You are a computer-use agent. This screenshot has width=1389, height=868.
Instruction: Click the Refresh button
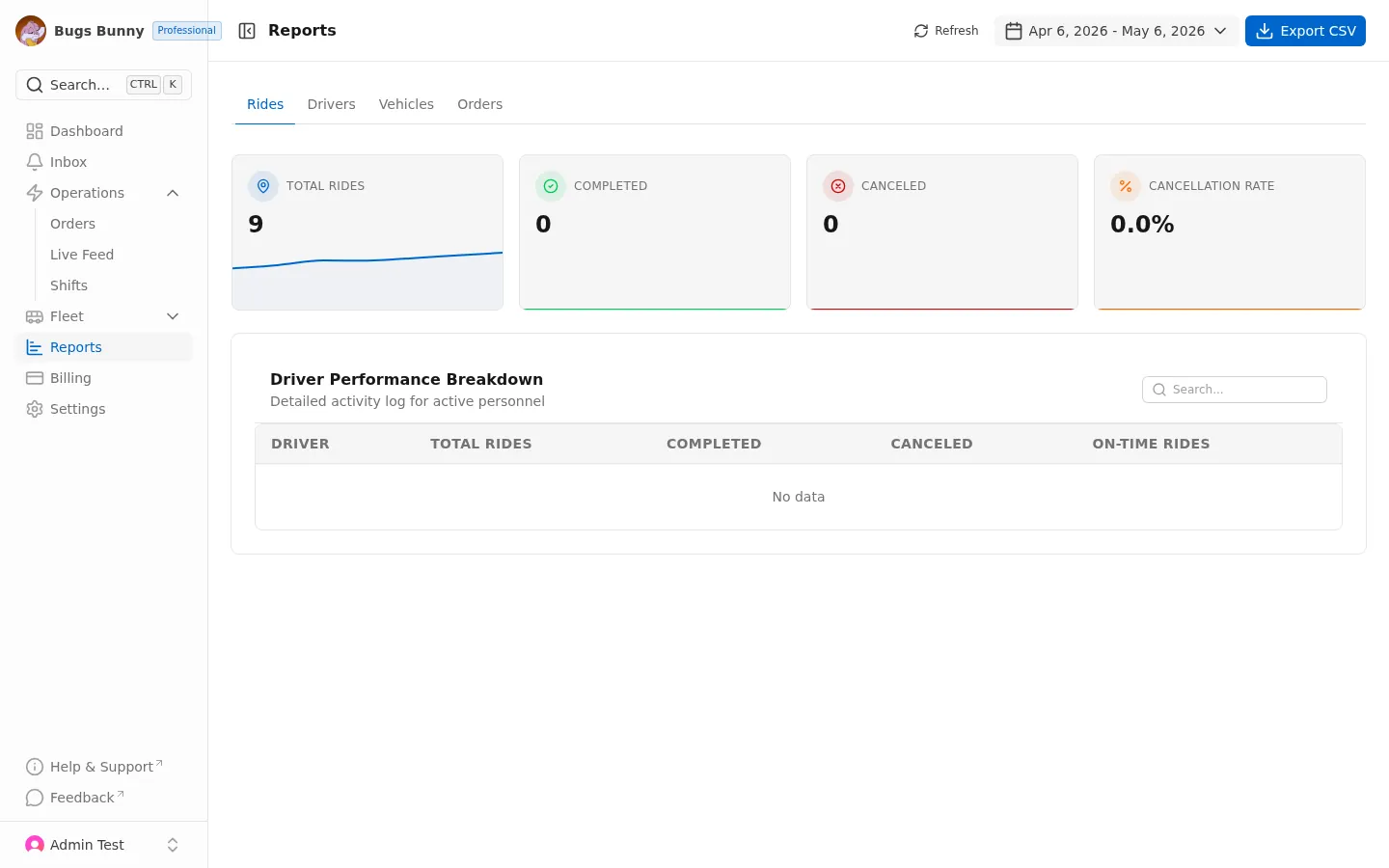tap(946, 31)
